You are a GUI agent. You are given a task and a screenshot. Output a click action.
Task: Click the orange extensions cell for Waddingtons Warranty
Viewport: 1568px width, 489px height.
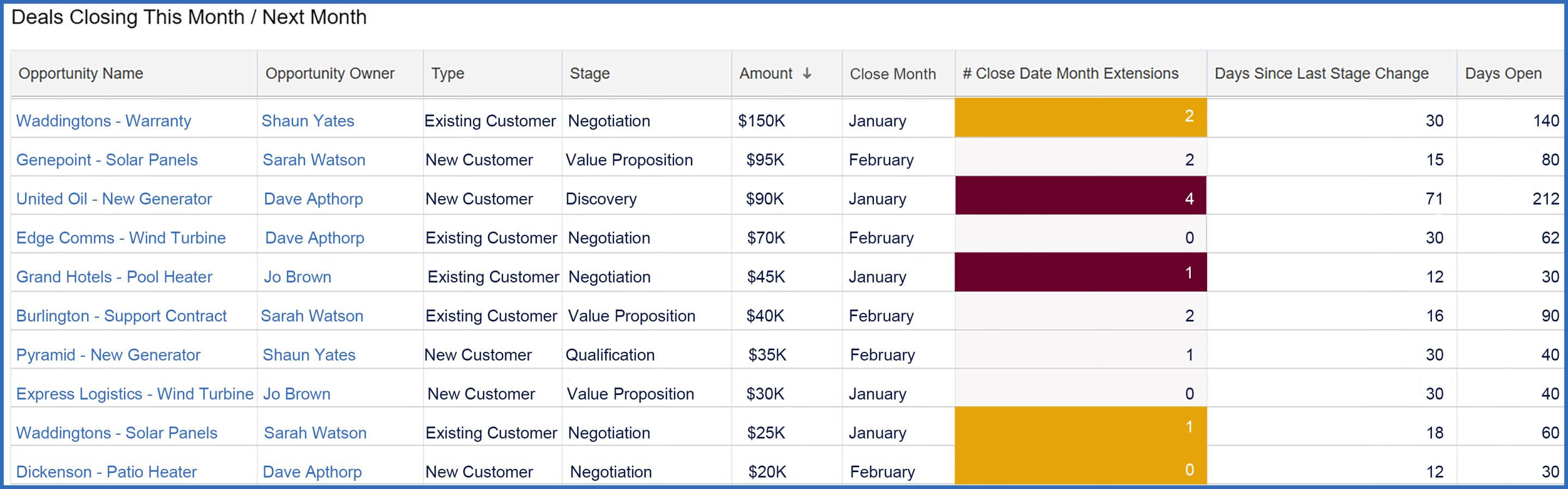coord(1080,117)
